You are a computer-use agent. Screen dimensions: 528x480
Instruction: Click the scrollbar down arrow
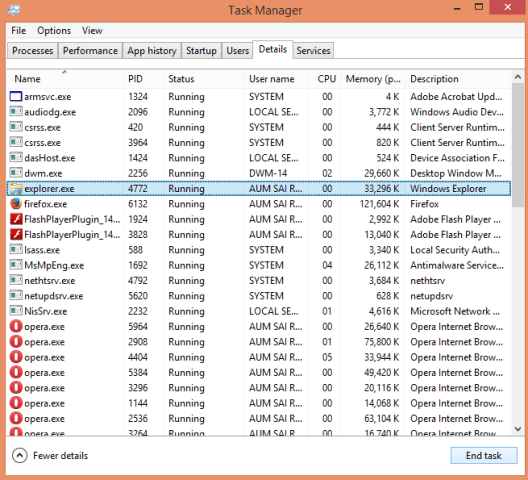[x=518, y=429]
